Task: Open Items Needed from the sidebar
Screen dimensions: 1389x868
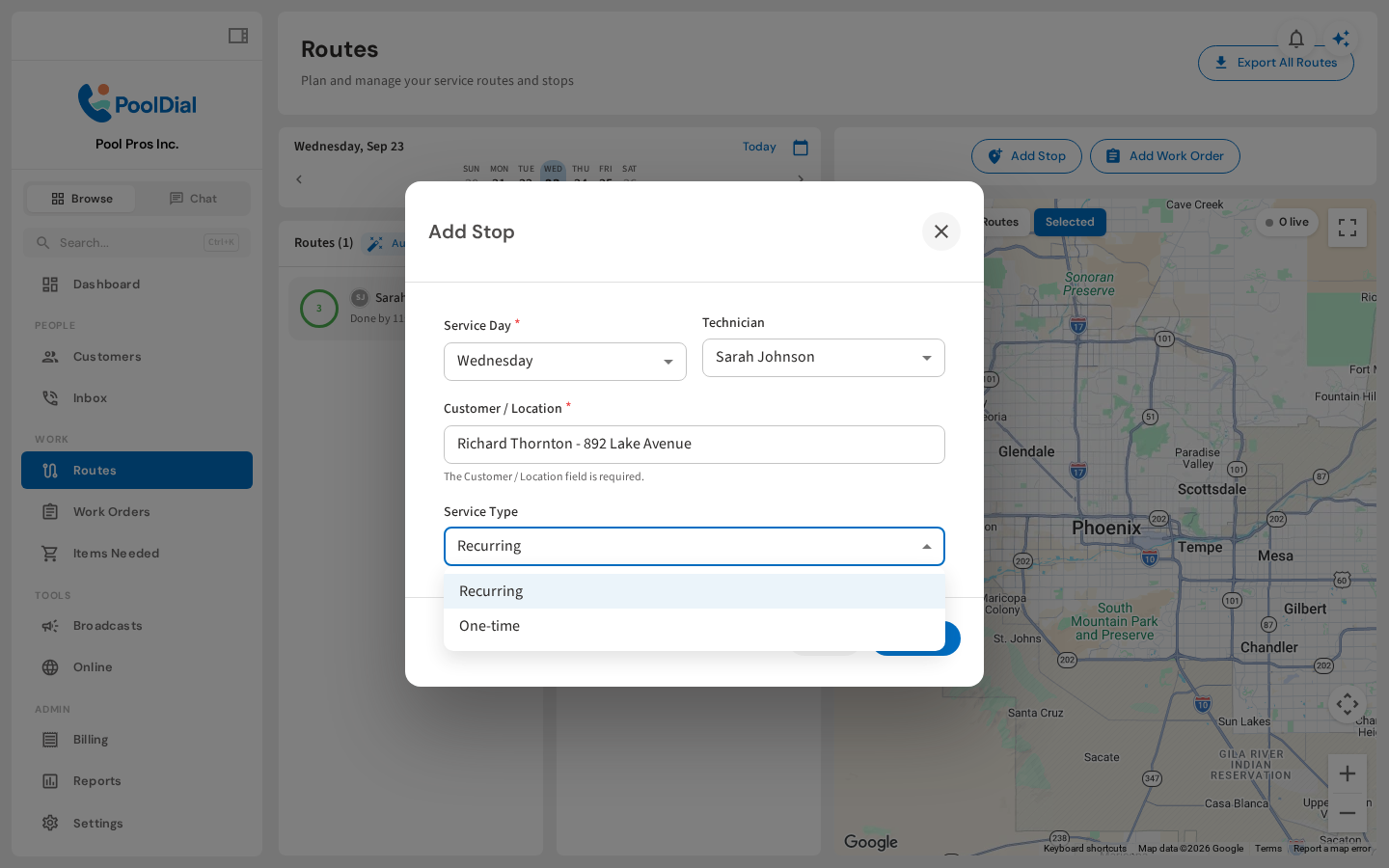Action: pos(137,554)
